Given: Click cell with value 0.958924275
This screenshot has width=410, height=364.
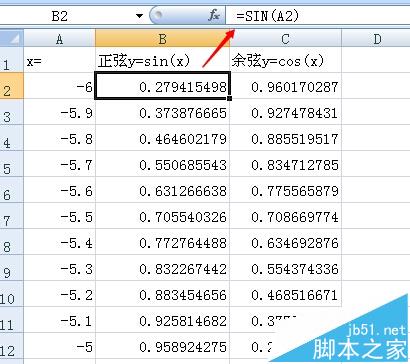Looking at the screenshot, I should coord(162,346).
